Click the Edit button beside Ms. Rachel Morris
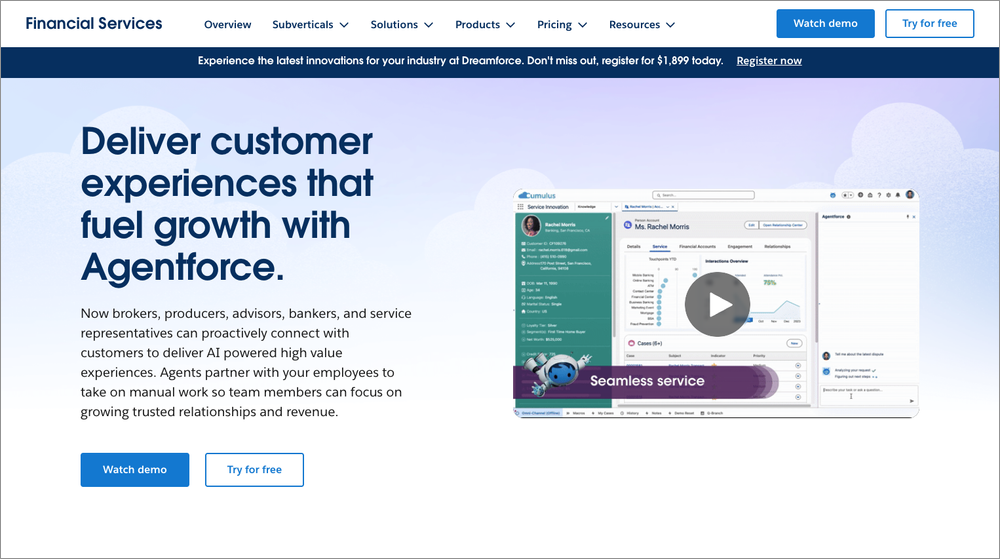The image size is (1000, 559). point(751,225)
